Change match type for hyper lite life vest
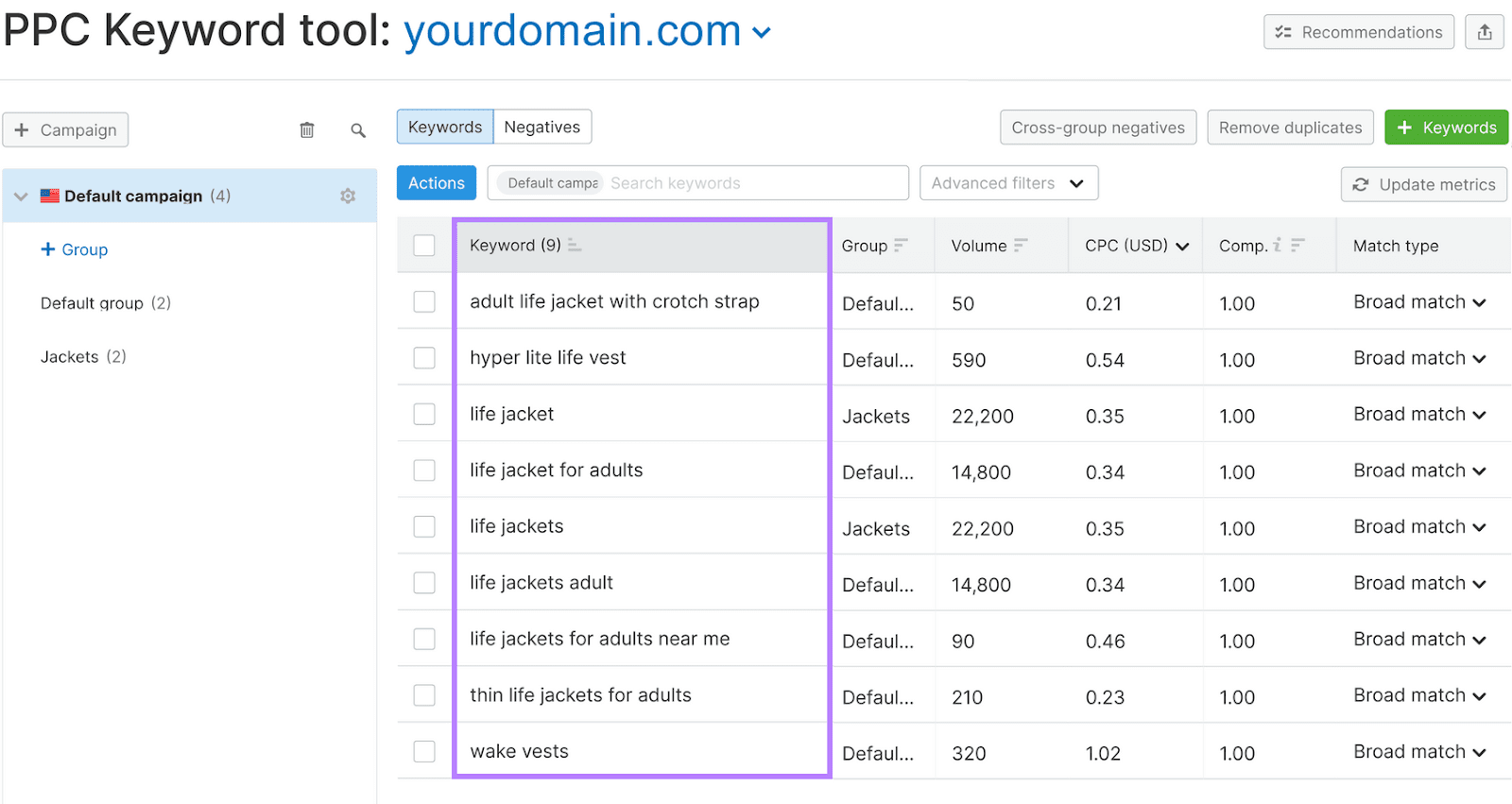Viewport: 1512px width, 804px height. point(1419,358)
